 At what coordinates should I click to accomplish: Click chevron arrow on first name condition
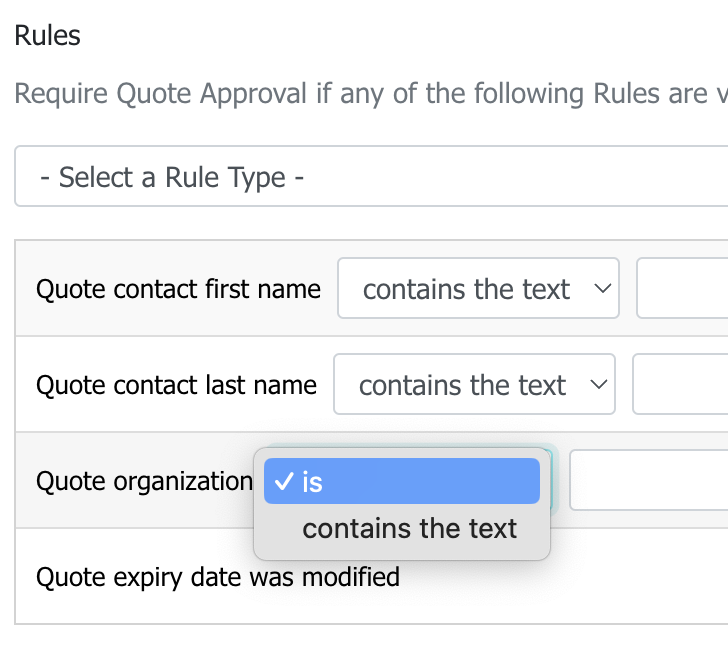click(x=603, y=289)
